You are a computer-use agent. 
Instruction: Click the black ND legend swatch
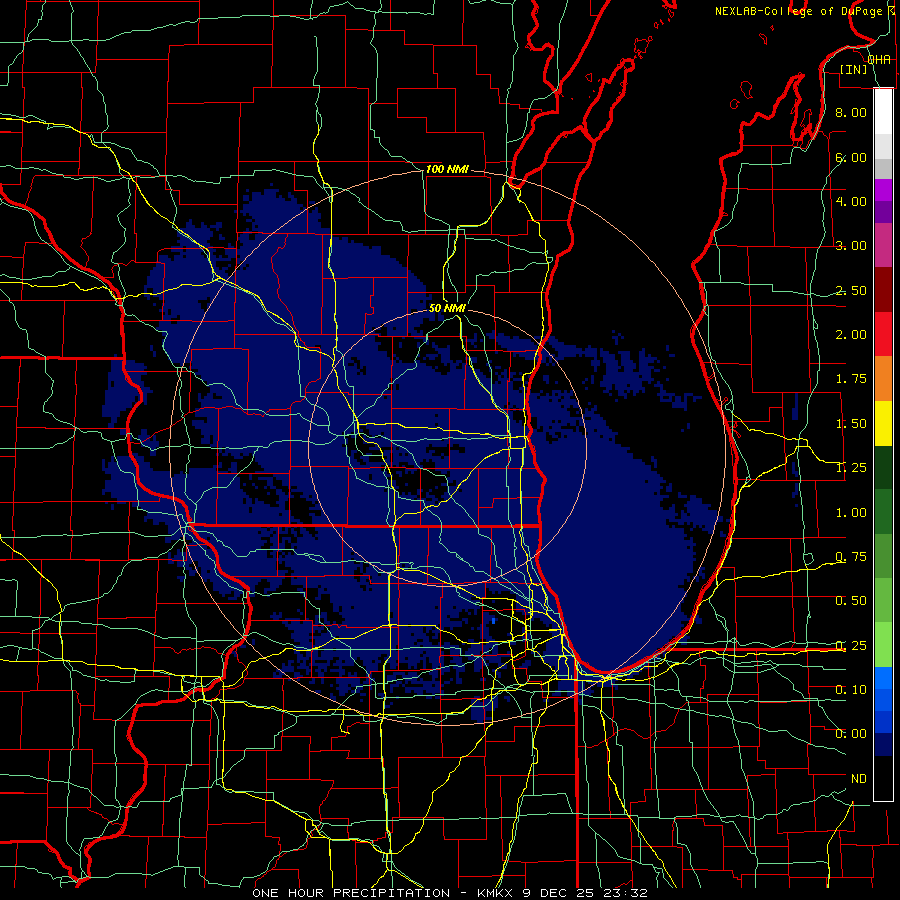883,778
